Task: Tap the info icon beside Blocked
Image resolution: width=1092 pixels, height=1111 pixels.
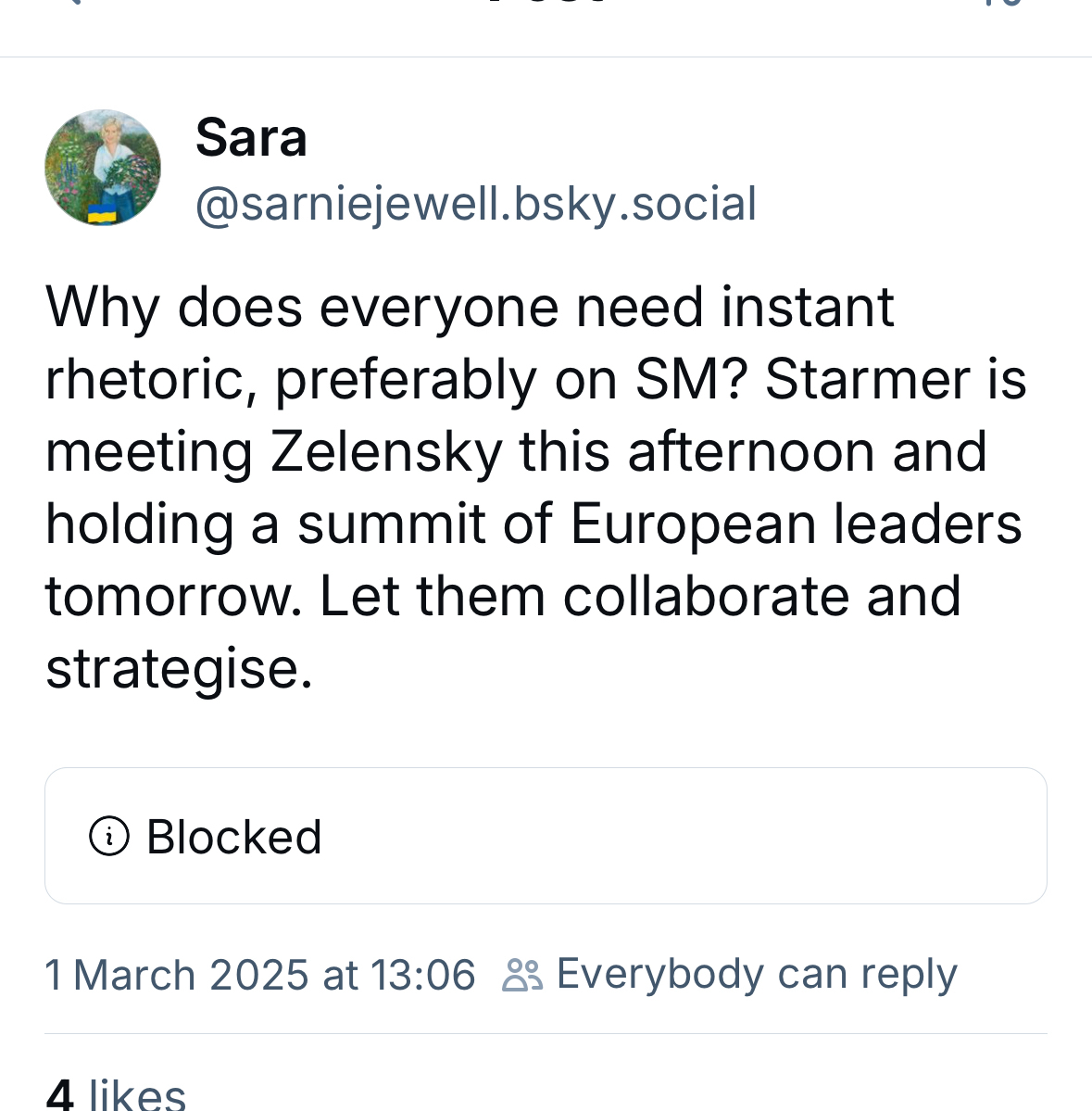Action: (x=109, y=837)
